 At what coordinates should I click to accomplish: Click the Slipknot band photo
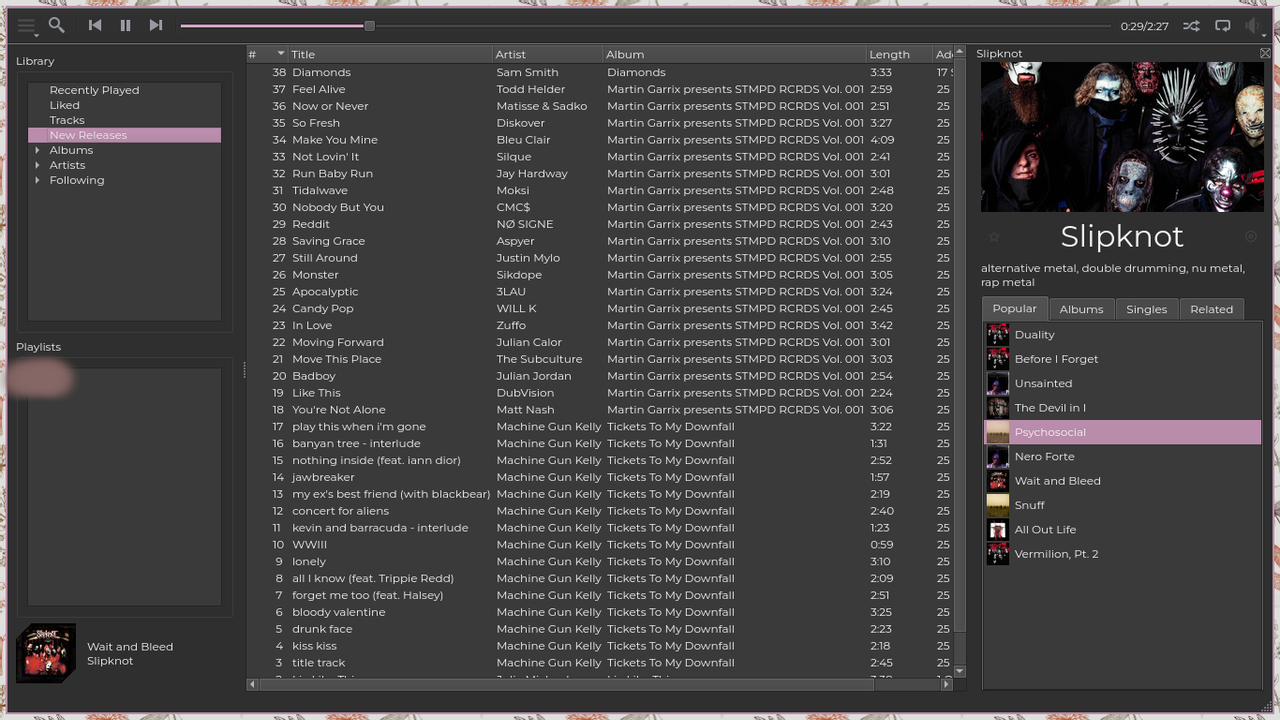pyautogui.click(x=1122, y=137)
